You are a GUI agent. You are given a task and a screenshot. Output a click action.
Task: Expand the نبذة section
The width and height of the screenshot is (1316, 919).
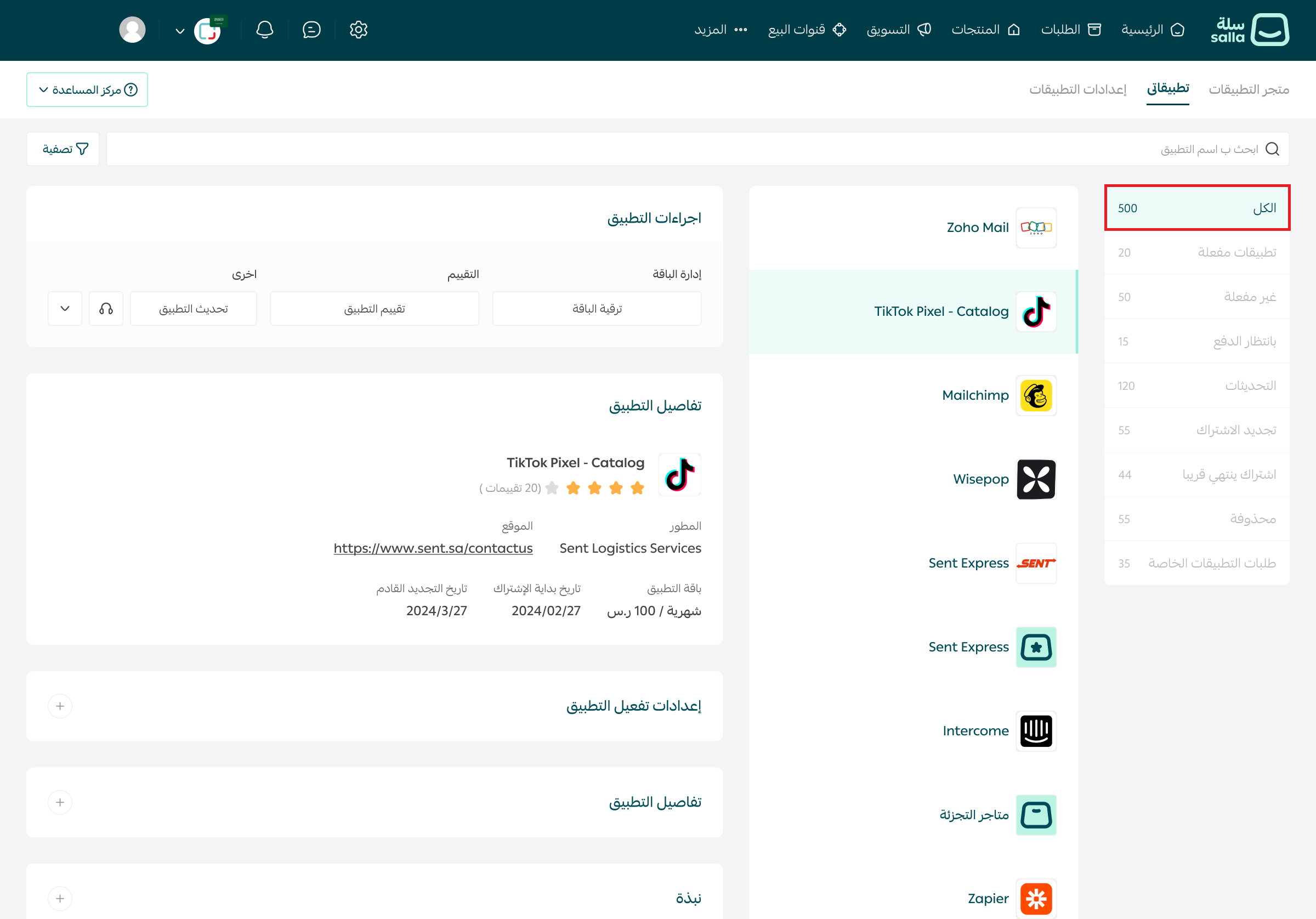60,898
